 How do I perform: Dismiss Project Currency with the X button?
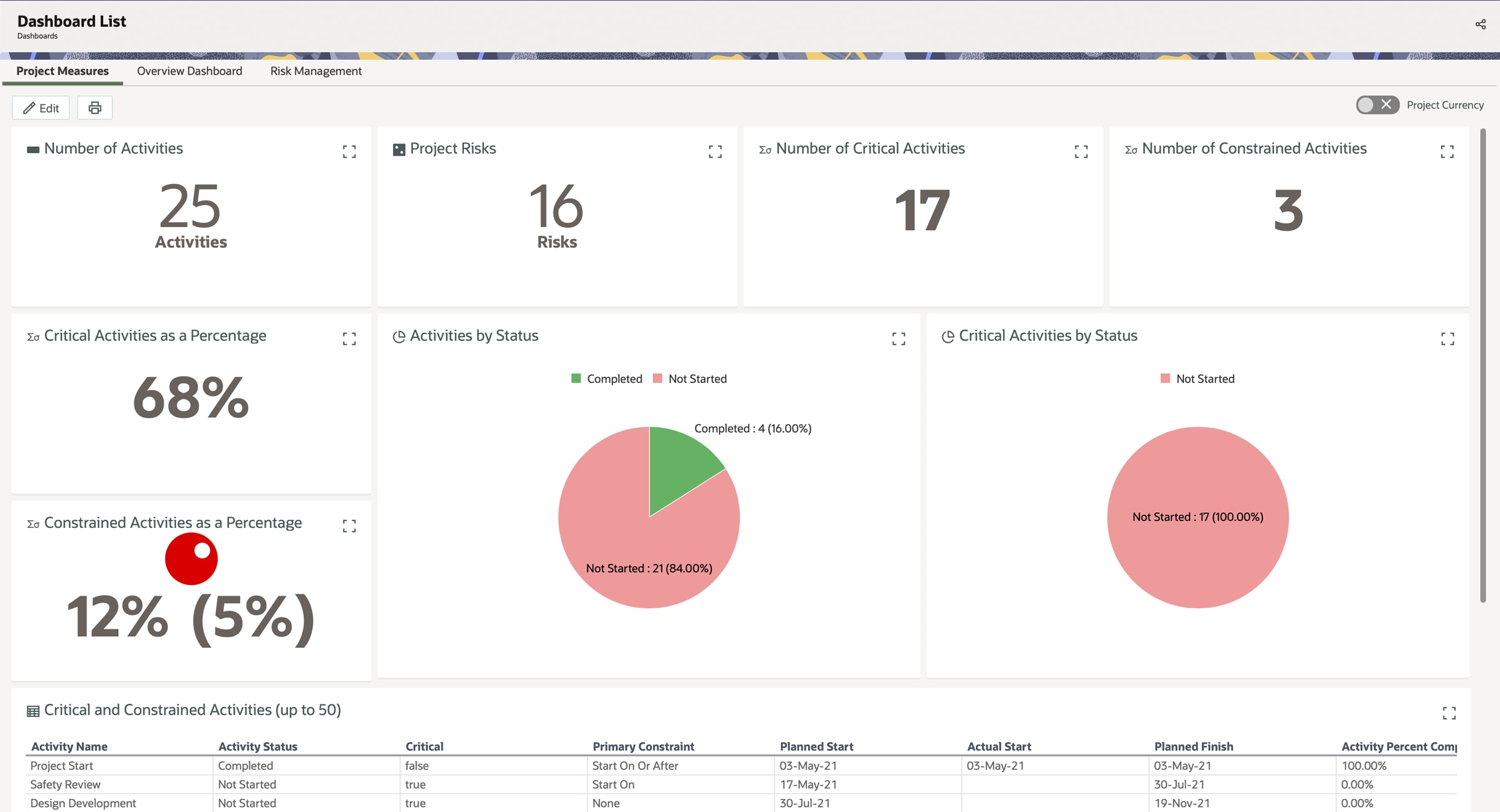pos(1387,104)
